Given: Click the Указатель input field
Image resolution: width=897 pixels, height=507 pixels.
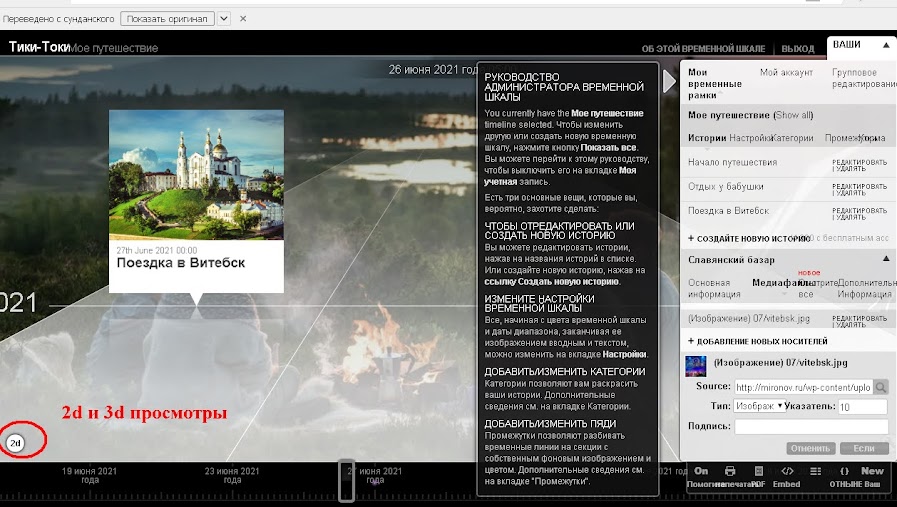Looking at the screenshot, I should point(862,407).
